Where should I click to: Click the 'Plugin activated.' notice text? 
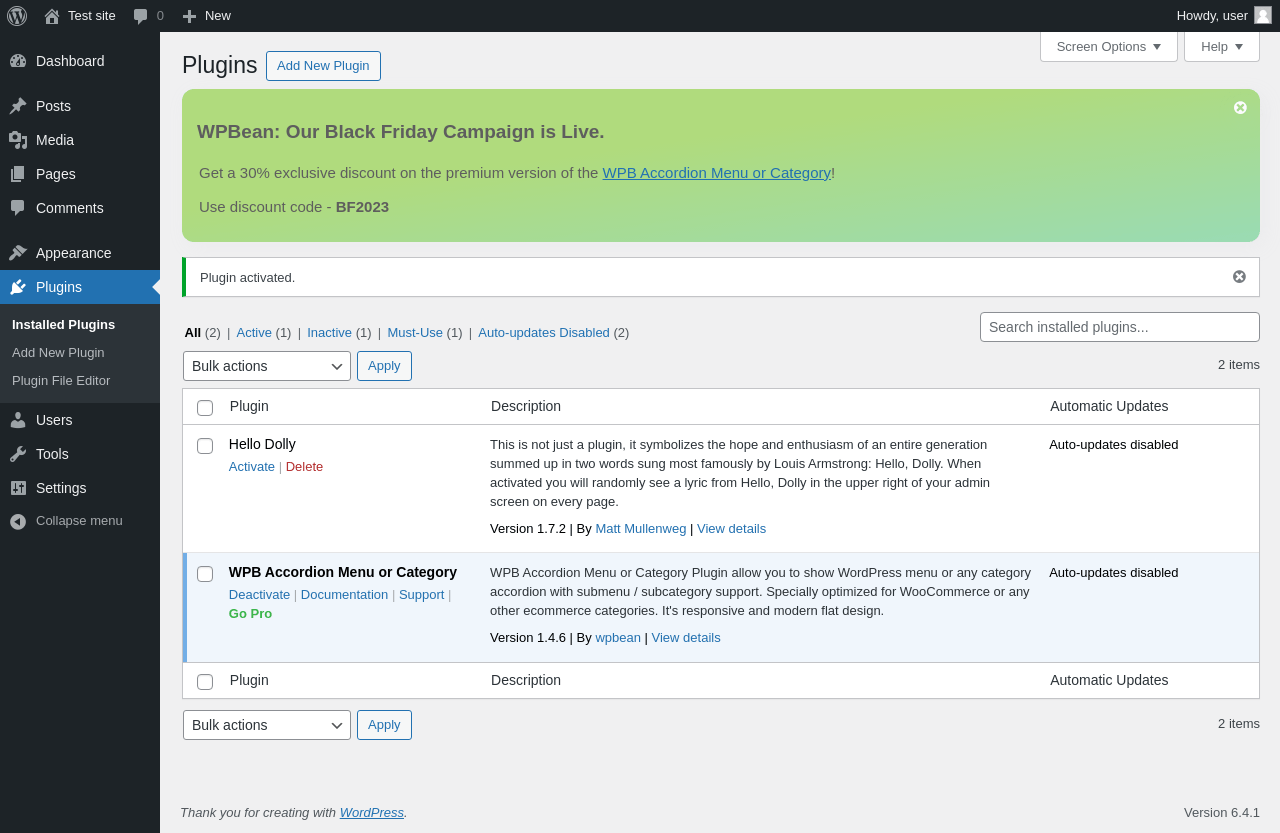pos(247,278)
